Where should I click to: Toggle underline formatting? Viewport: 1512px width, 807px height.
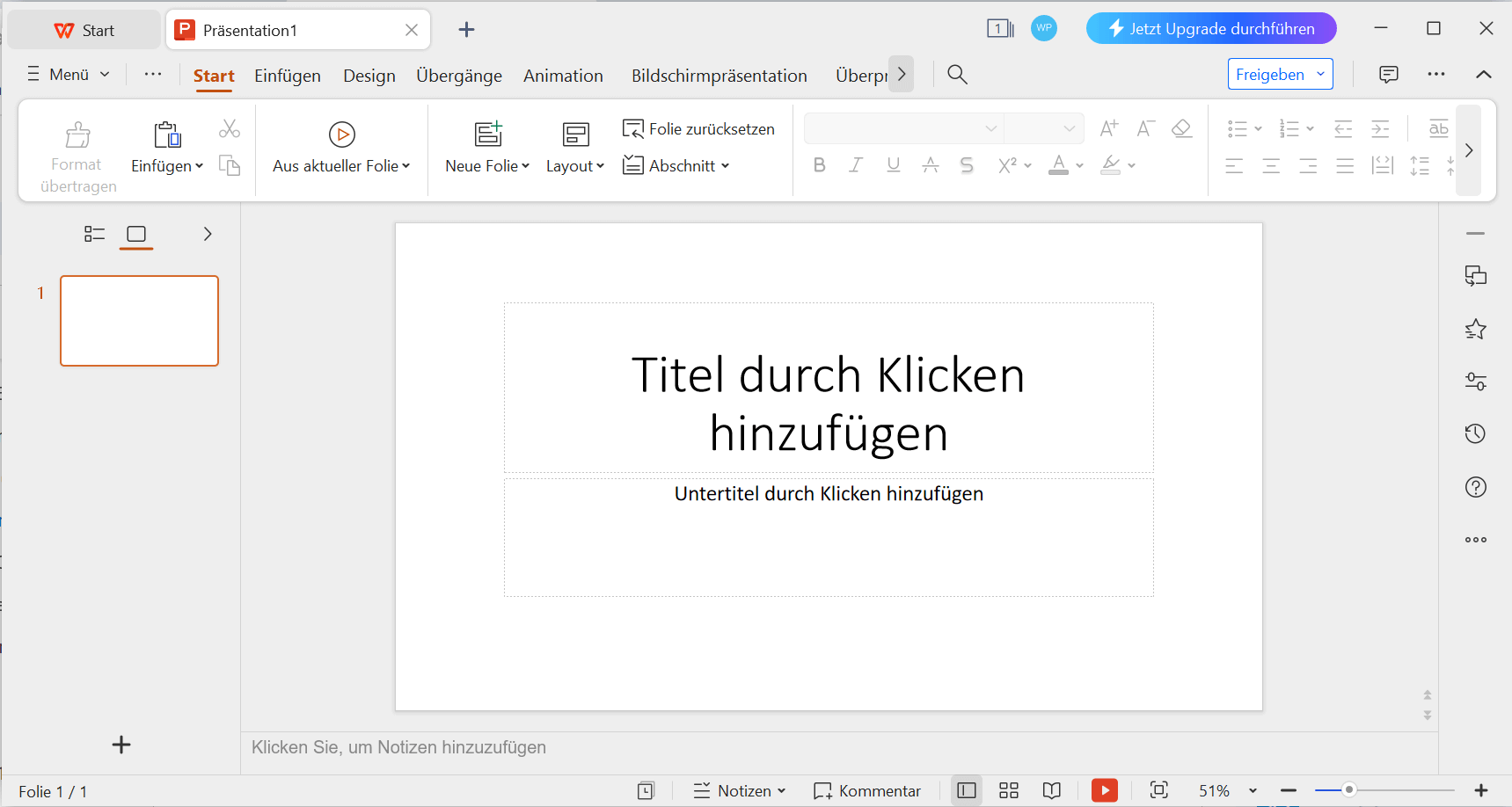click(x=893, y=164)
